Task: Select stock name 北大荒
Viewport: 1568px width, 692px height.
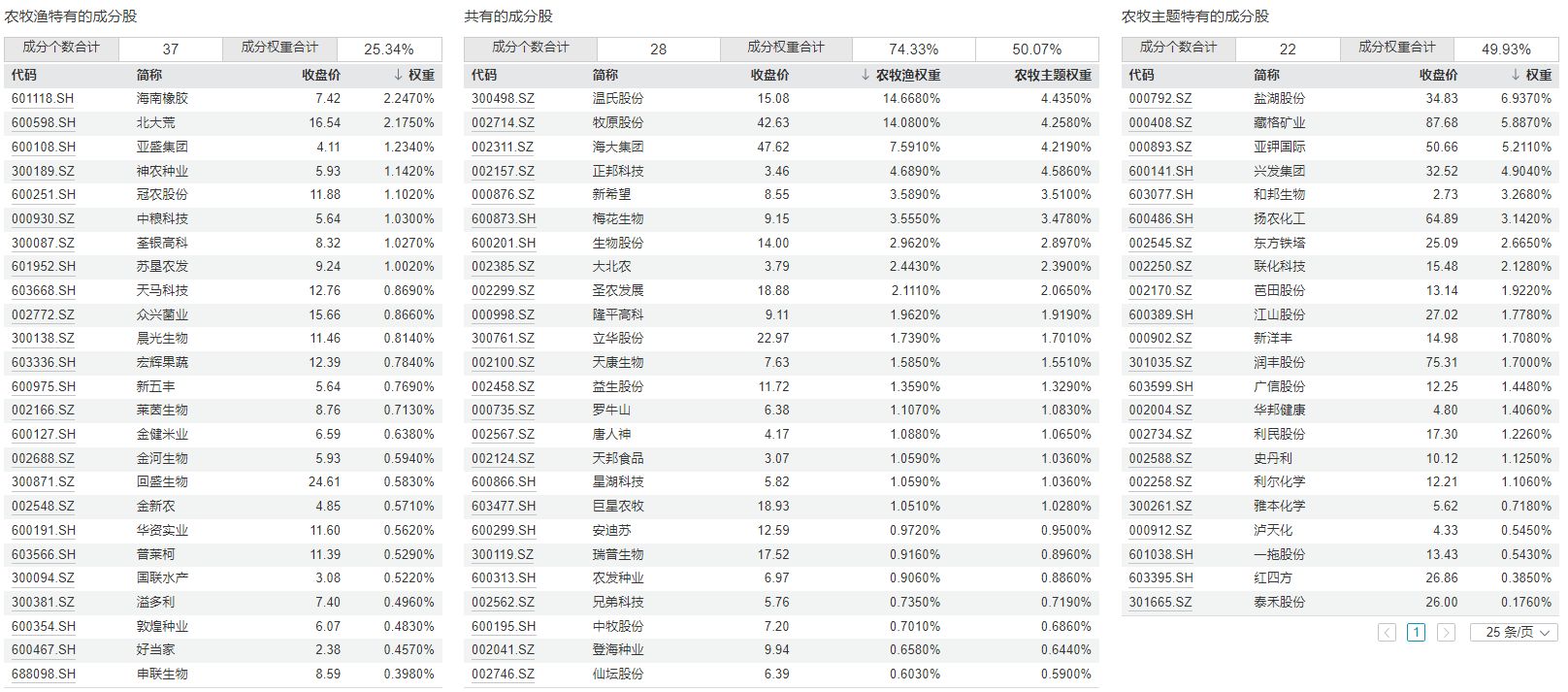Action: 155,123
